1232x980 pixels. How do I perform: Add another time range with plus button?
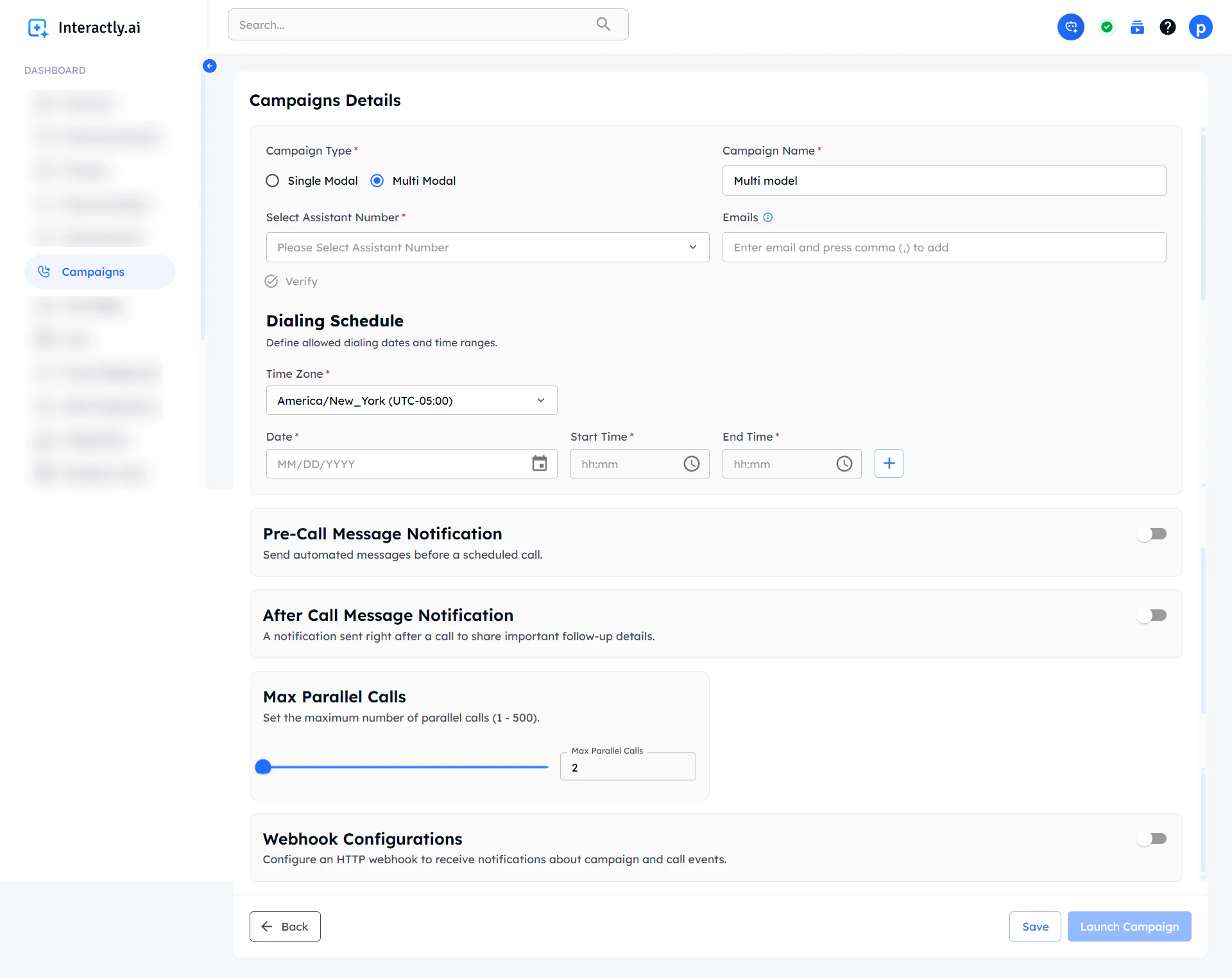pyautogui.click(x=889, y=464)
